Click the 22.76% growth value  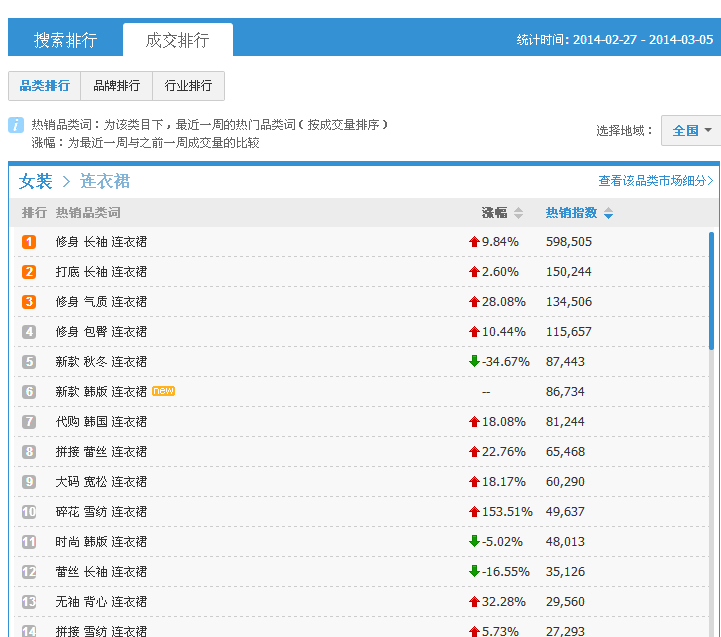coord(504,452)
